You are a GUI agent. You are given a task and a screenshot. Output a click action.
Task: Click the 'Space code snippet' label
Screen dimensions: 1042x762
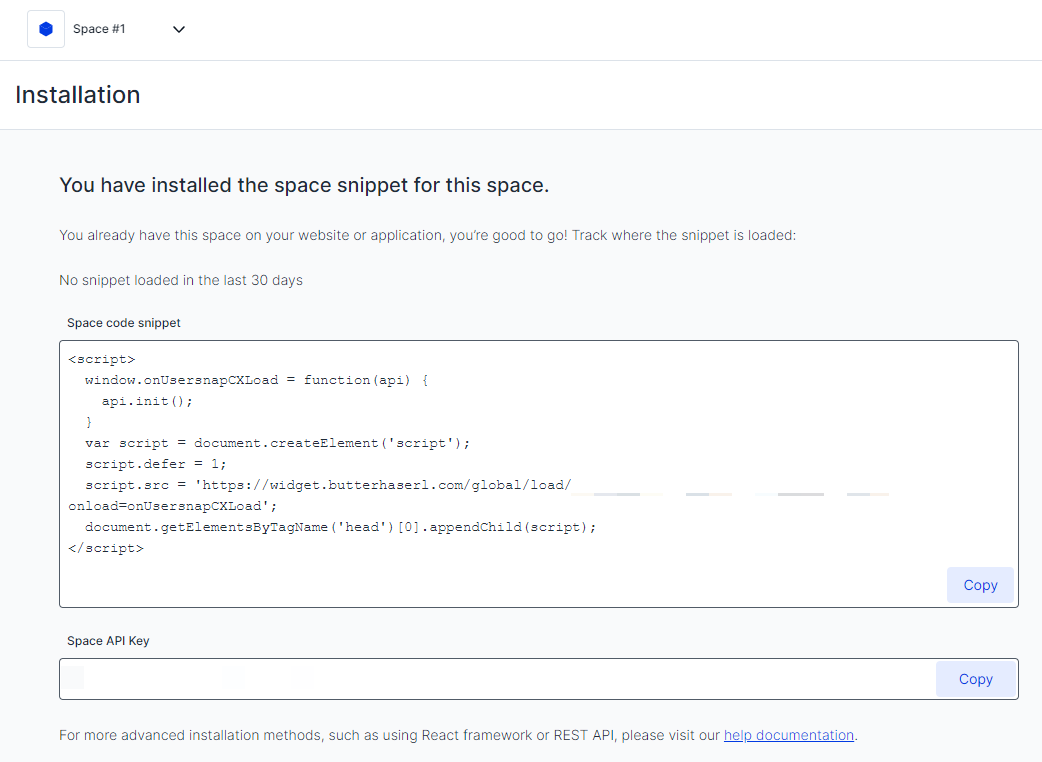(x=124, y=323)
